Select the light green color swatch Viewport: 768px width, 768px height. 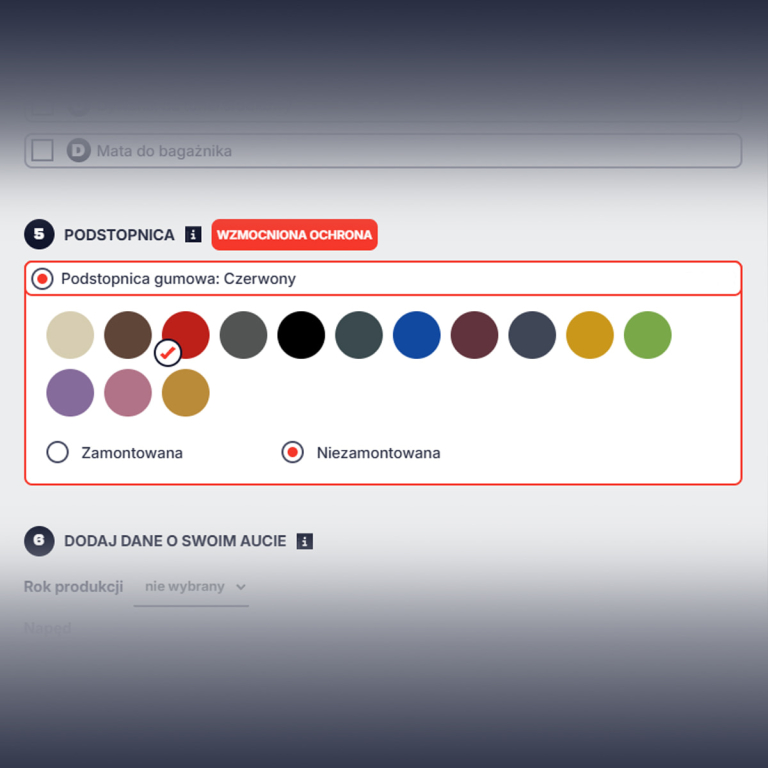[648, 335]
